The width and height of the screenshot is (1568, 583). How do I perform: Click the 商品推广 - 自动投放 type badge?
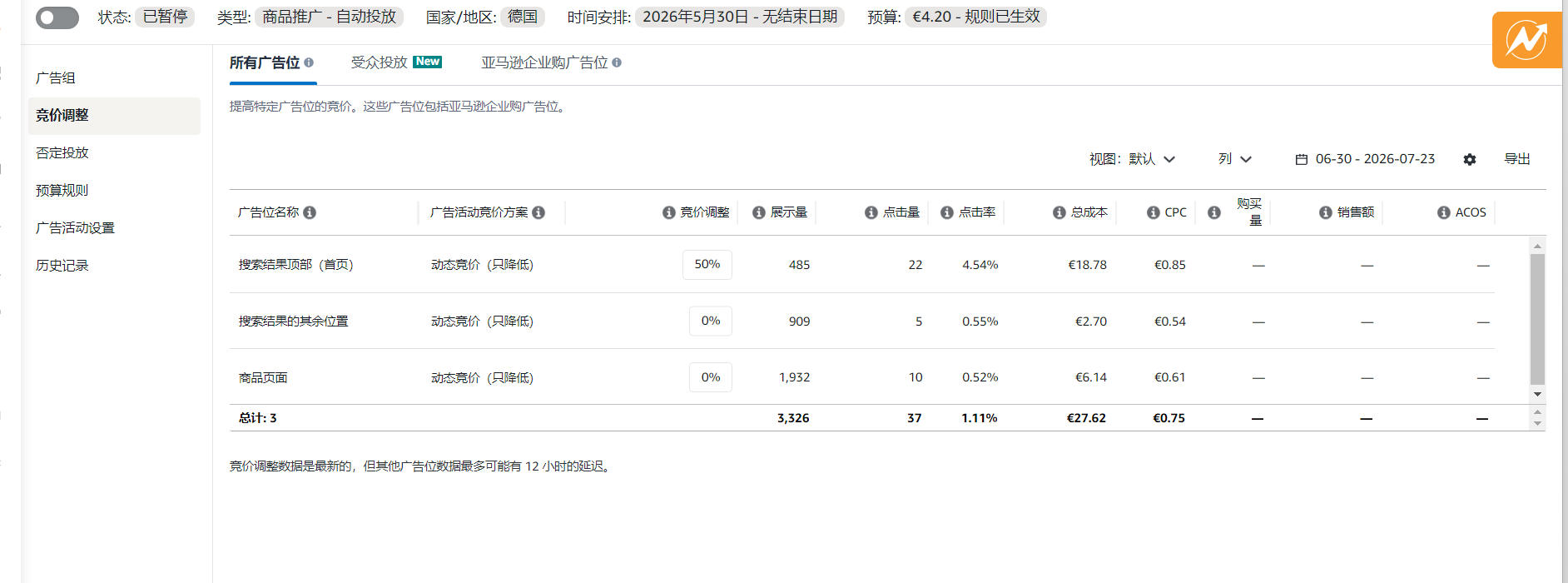[330, 17]
